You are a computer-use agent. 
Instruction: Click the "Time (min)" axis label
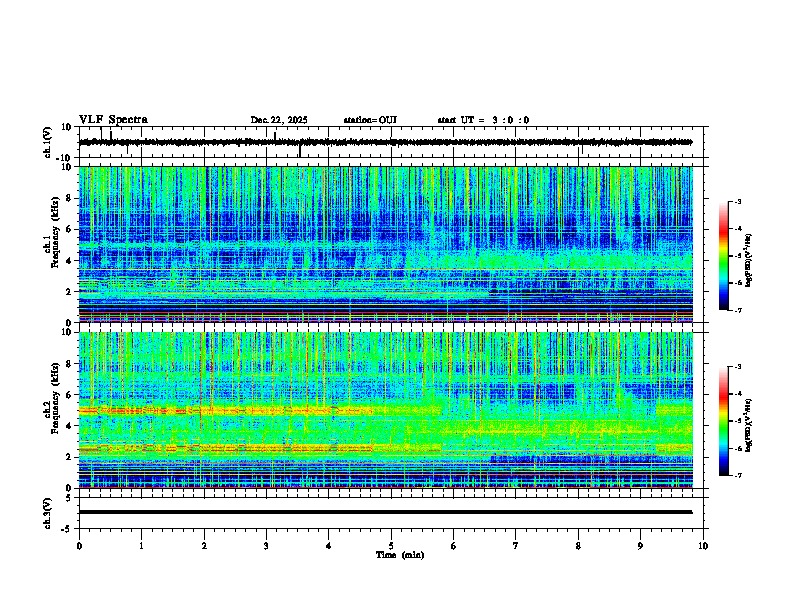click(400, 555)
